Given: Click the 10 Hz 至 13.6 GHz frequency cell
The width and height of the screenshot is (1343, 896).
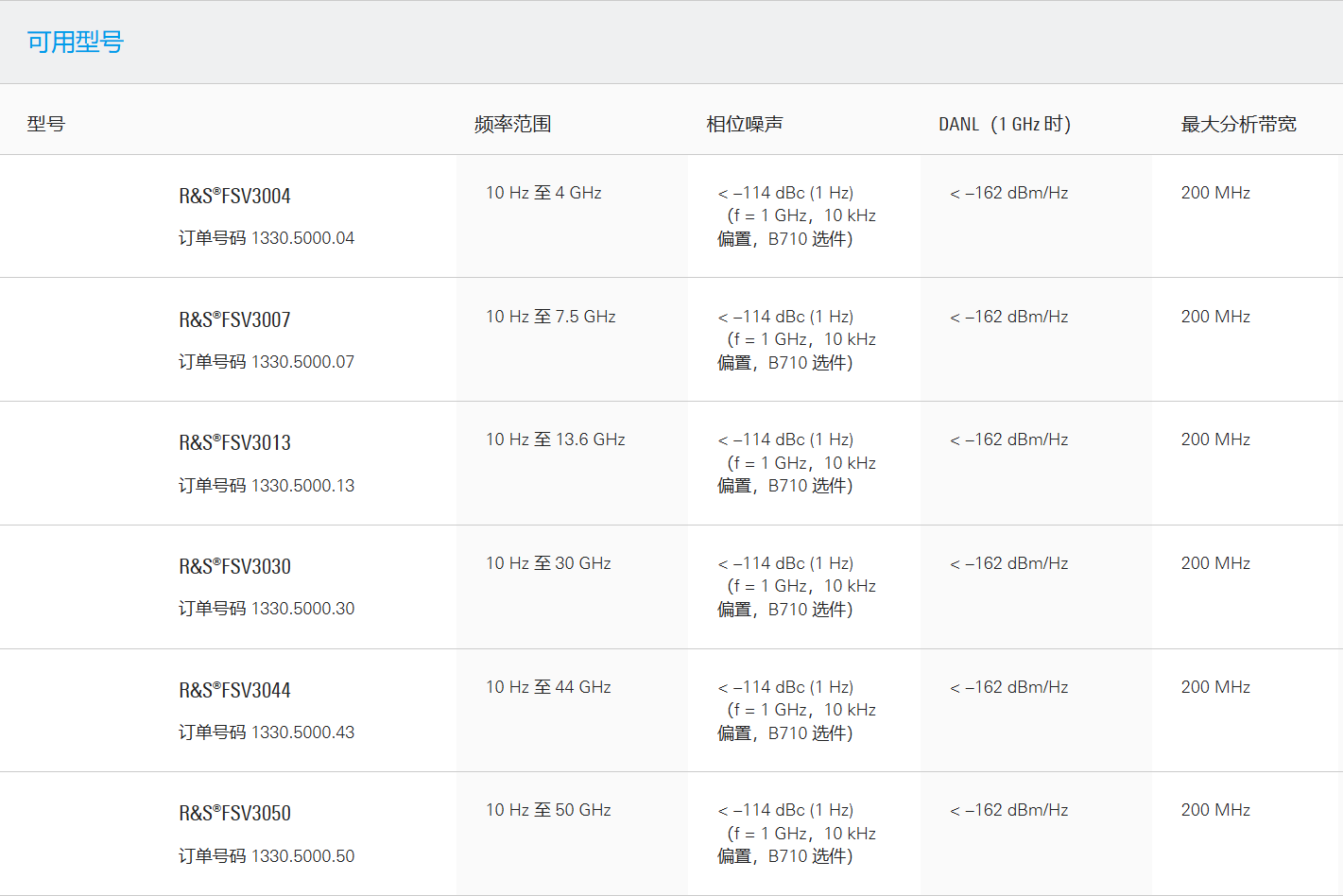Looking at the screenshot, I should [x=555, y=439].
